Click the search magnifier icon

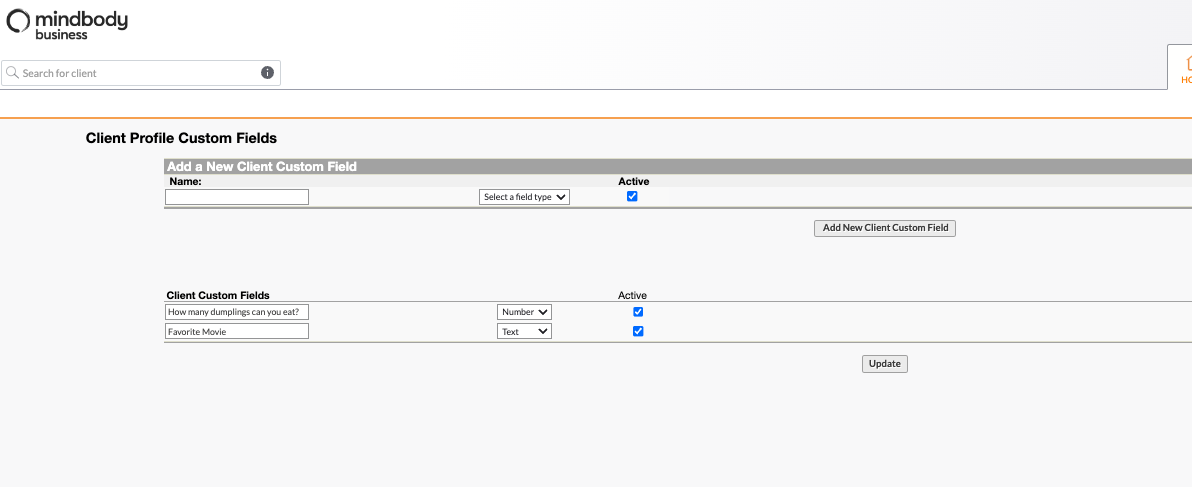(x=12, y=73)
